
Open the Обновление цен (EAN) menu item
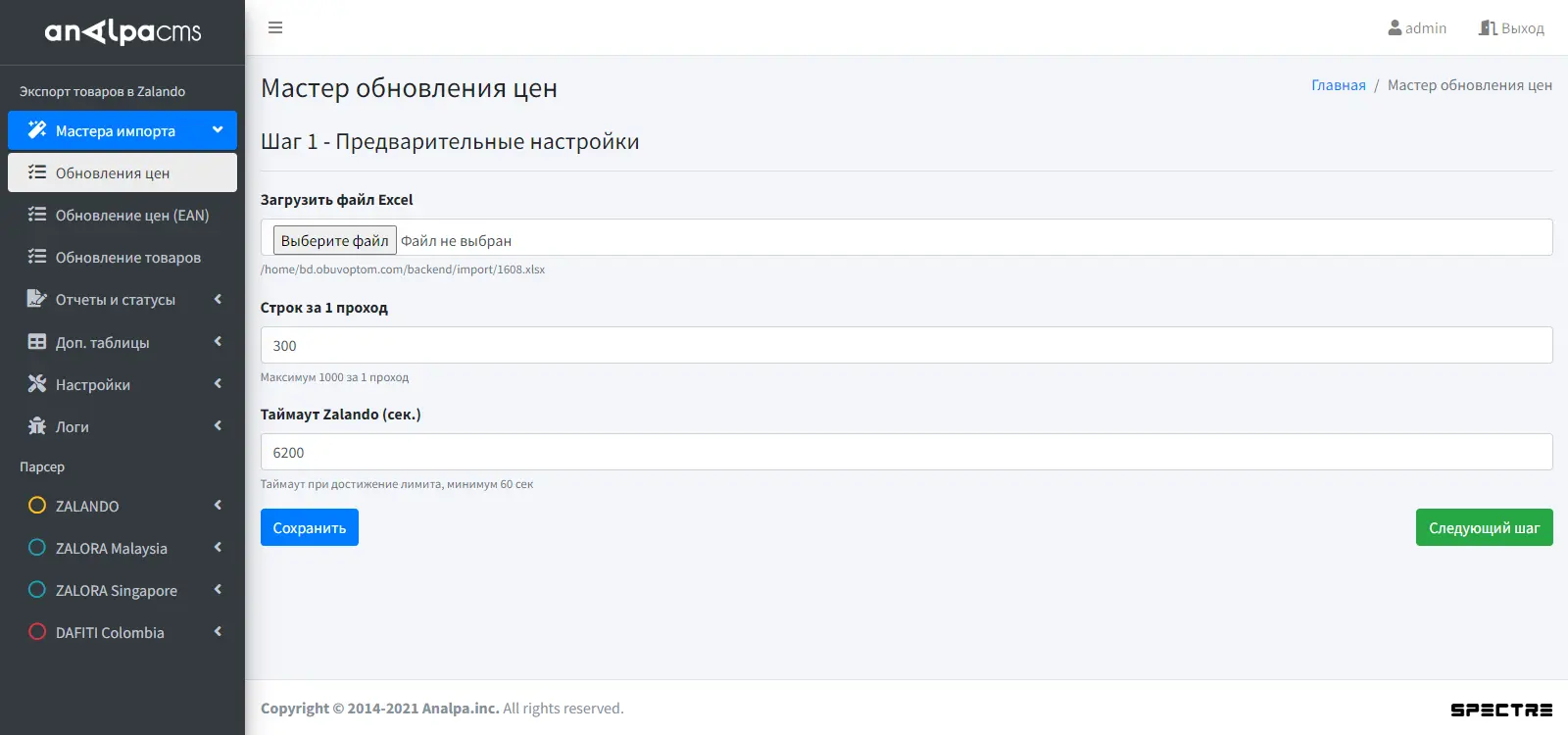122,216
